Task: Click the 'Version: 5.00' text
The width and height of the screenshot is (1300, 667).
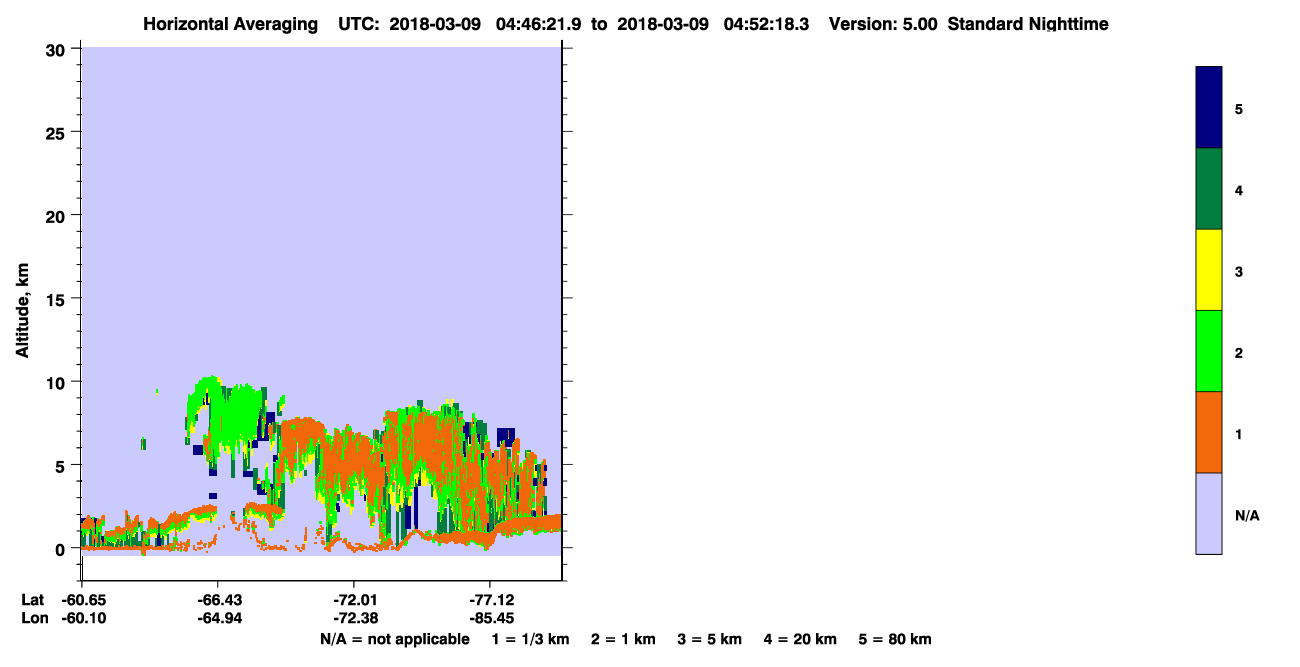Action: pyautogui.click(x=883, y=24)
